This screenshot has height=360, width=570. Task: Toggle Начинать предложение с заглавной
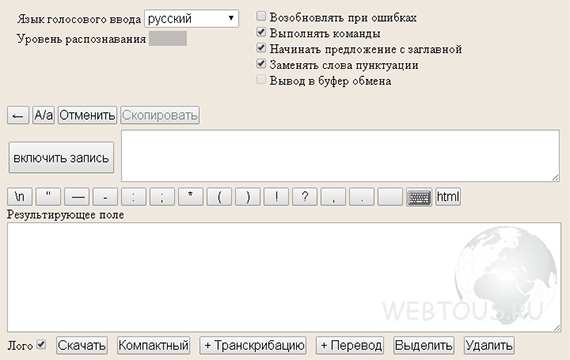click(x=261, y=48)
